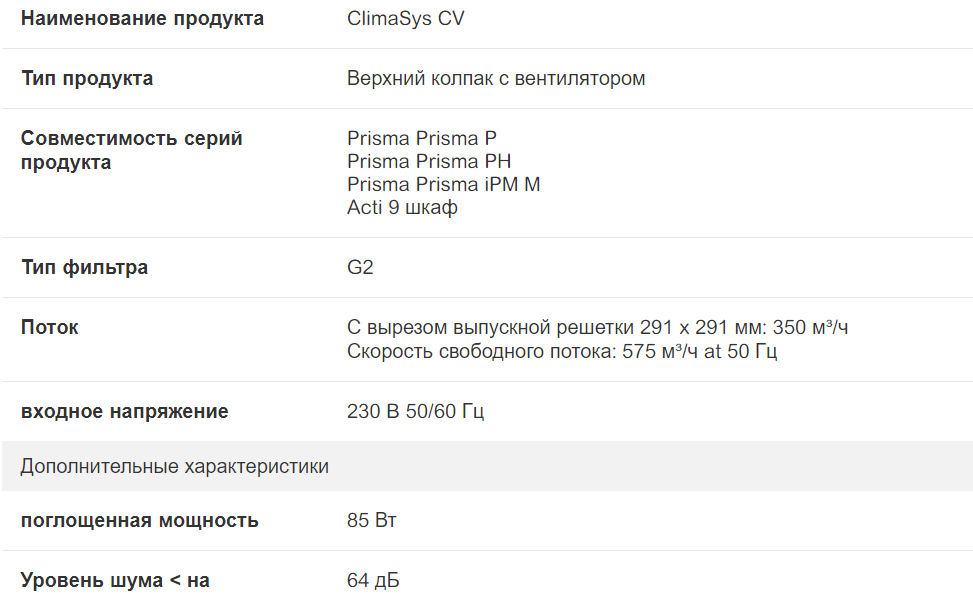Select the '291 x 291 мм: 350 м³/ч' line
973x606 pixels.
[598, 327]
